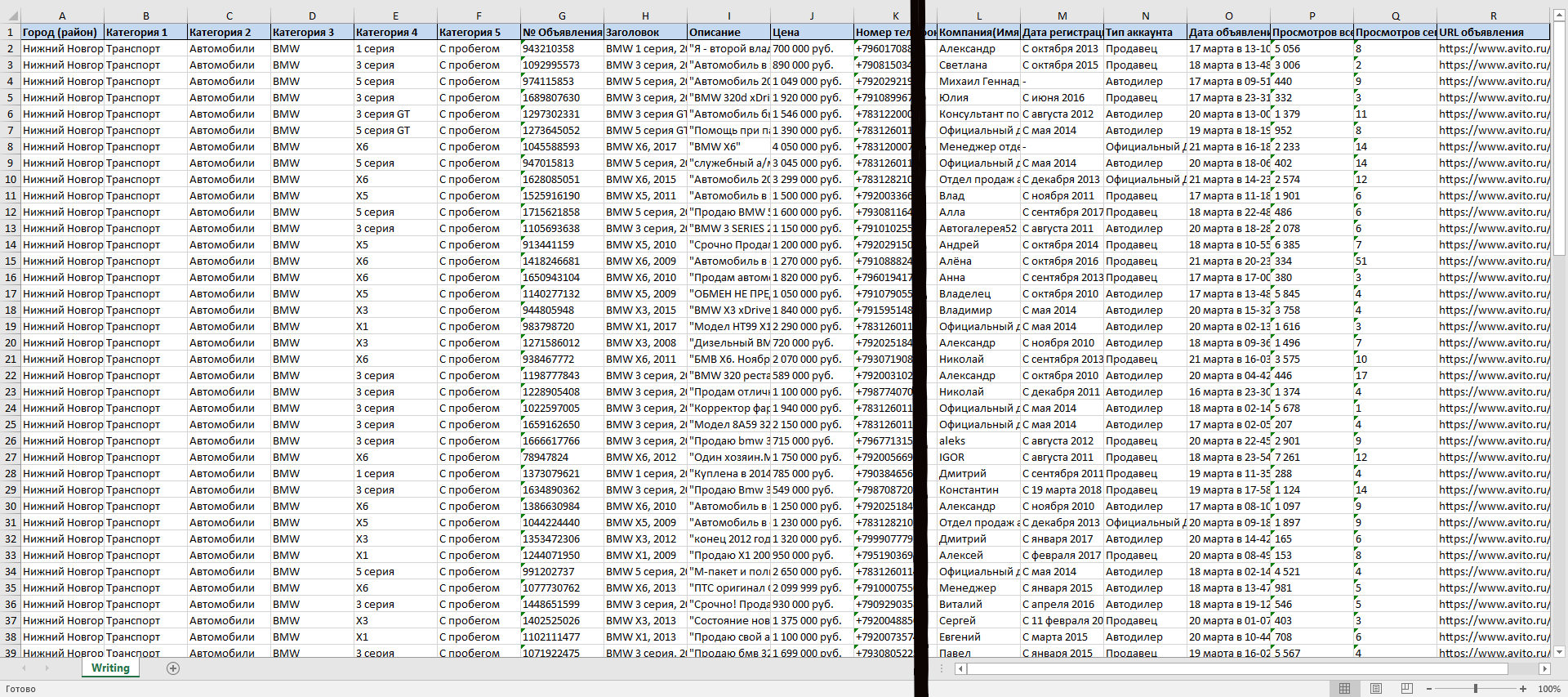Image resolution: width=1568 pixels, height=697 pixels.
Task: Select column D header
Action: point(312,16)
